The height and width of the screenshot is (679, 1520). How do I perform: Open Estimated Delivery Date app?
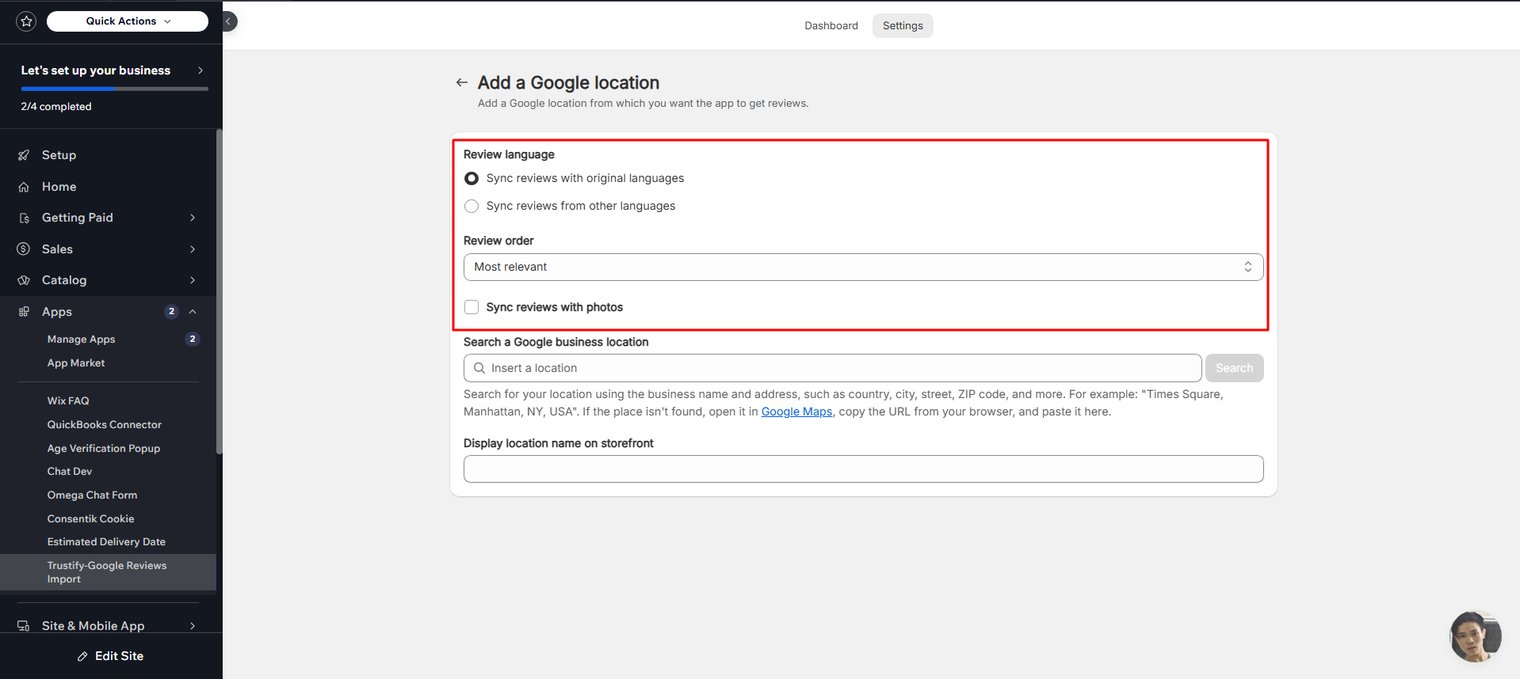tap(106, 542)
